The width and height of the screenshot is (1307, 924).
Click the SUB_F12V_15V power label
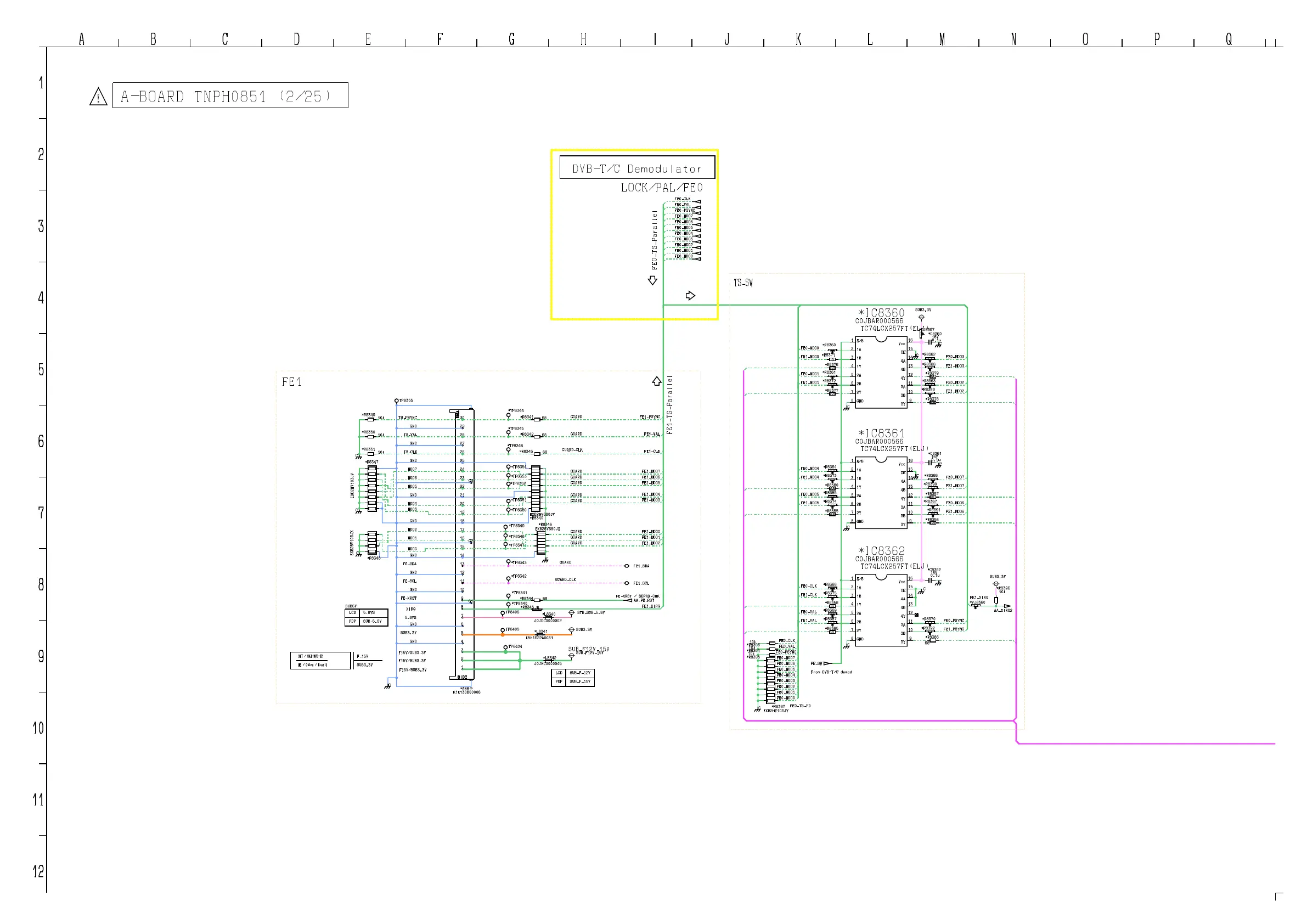588,650
